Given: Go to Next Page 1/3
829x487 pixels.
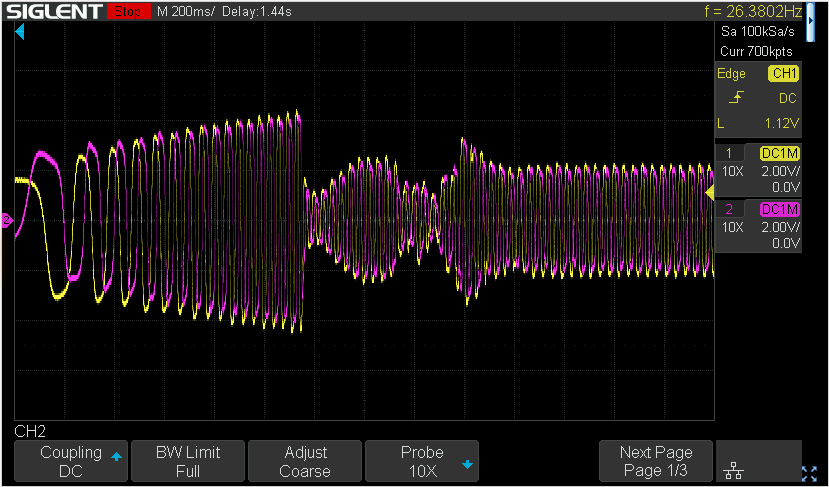Looking at the screenshot, I should pos(656,461).
